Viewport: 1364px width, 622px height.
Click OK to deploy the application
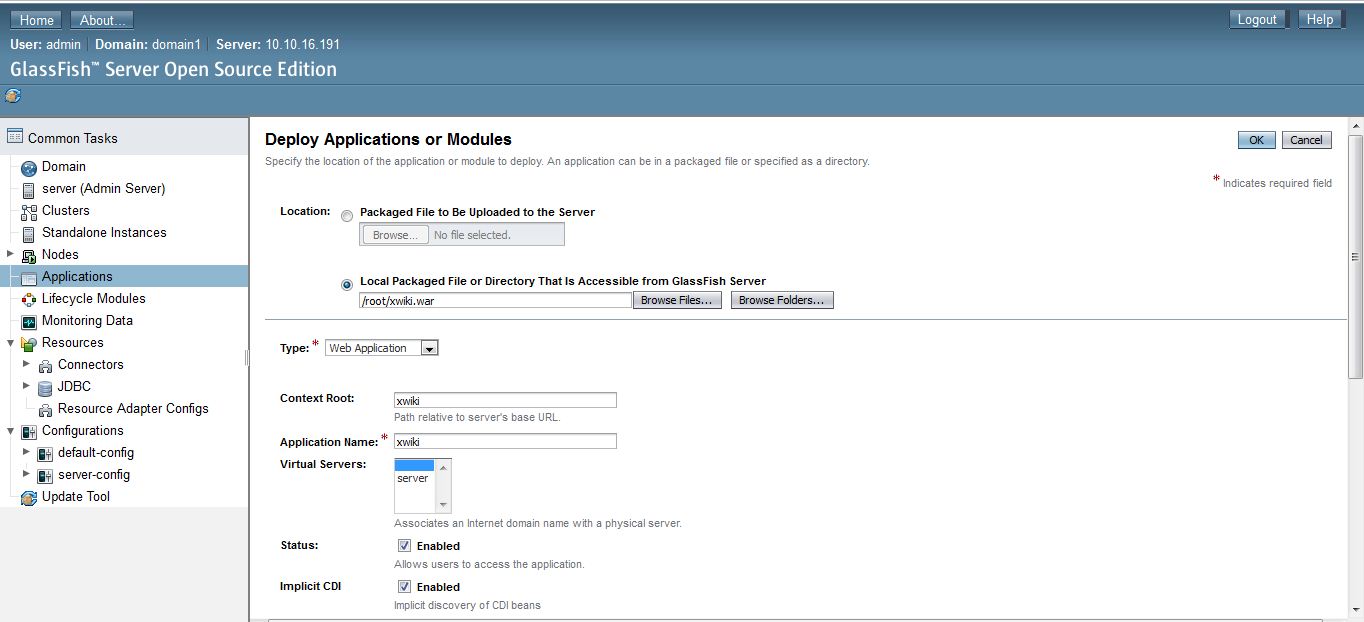(1256, 140)
